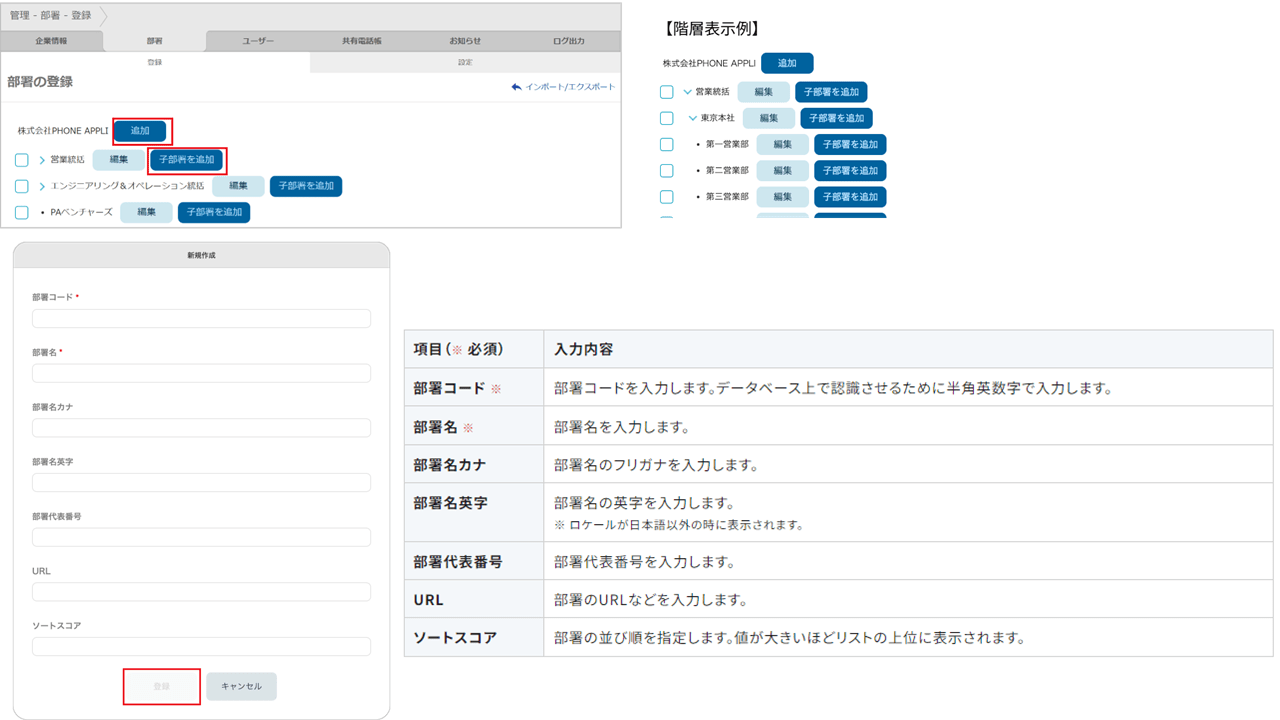Click 追加 next to 株式会社PHONE APPLI in 部署の登録
The image size is (1280, 720).
[x=140, y=131]
